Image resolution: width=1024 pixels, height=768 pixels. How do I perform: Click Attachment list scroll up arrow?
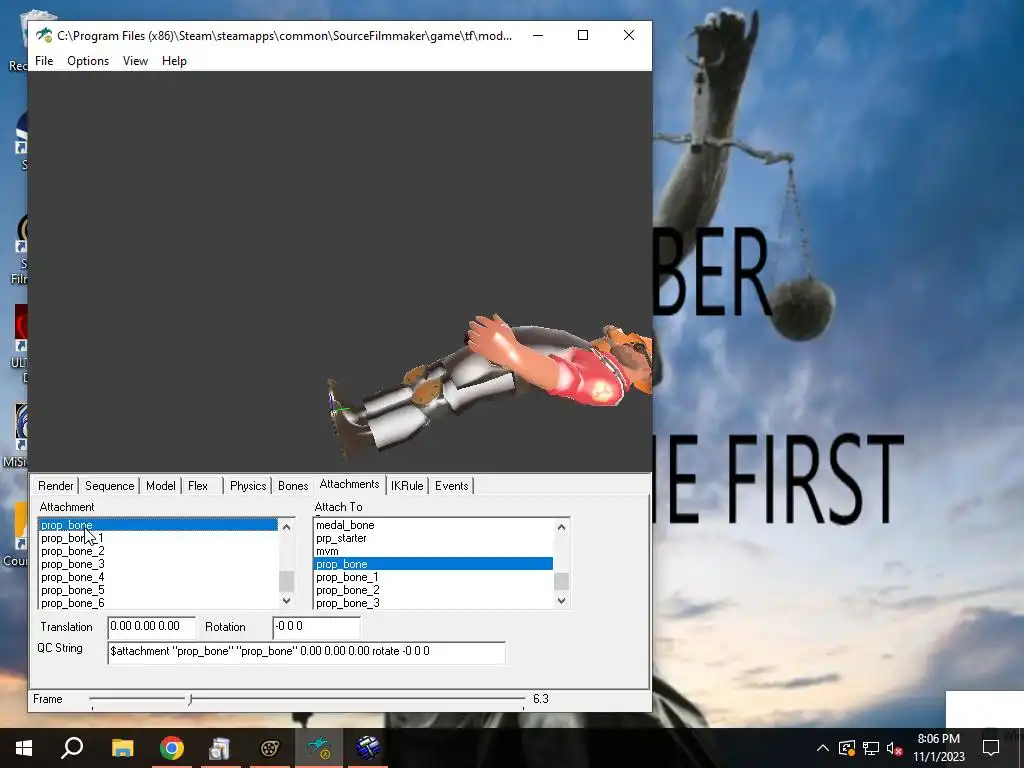tap(286, 527)
